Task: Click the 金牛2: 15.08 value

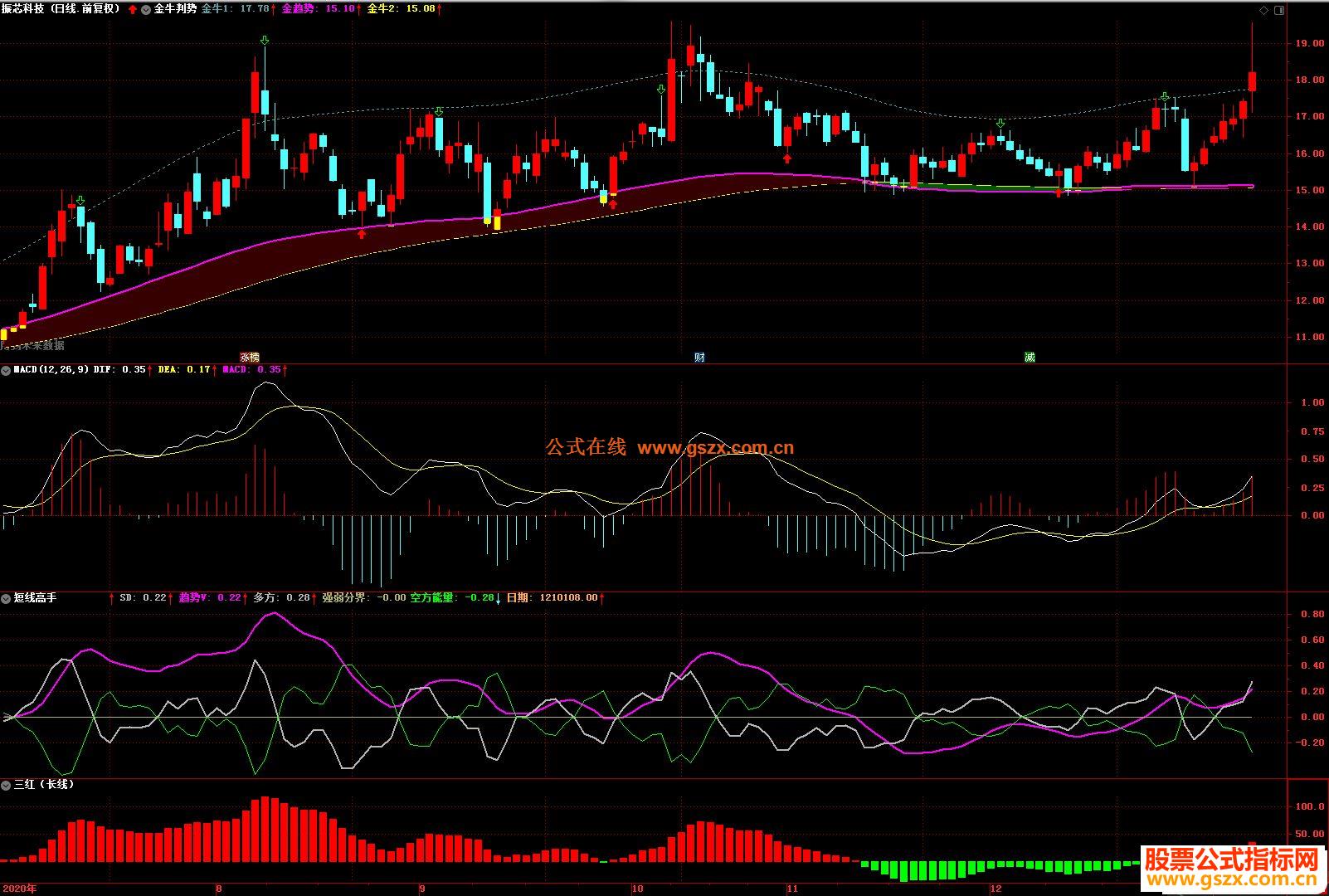Action: click(x=401, y=8)
